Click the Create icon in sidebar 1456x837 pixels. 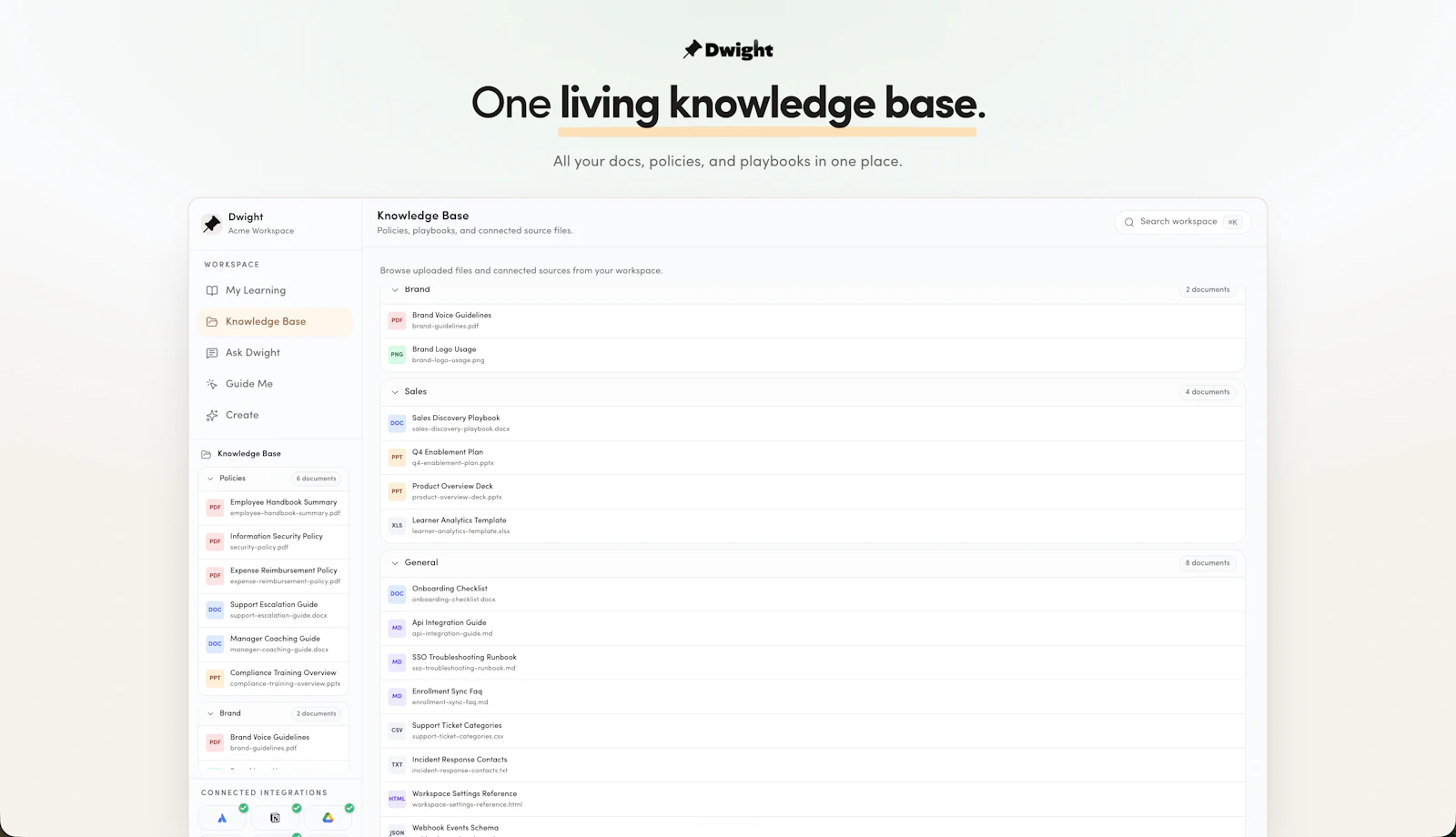click(212, 415)
